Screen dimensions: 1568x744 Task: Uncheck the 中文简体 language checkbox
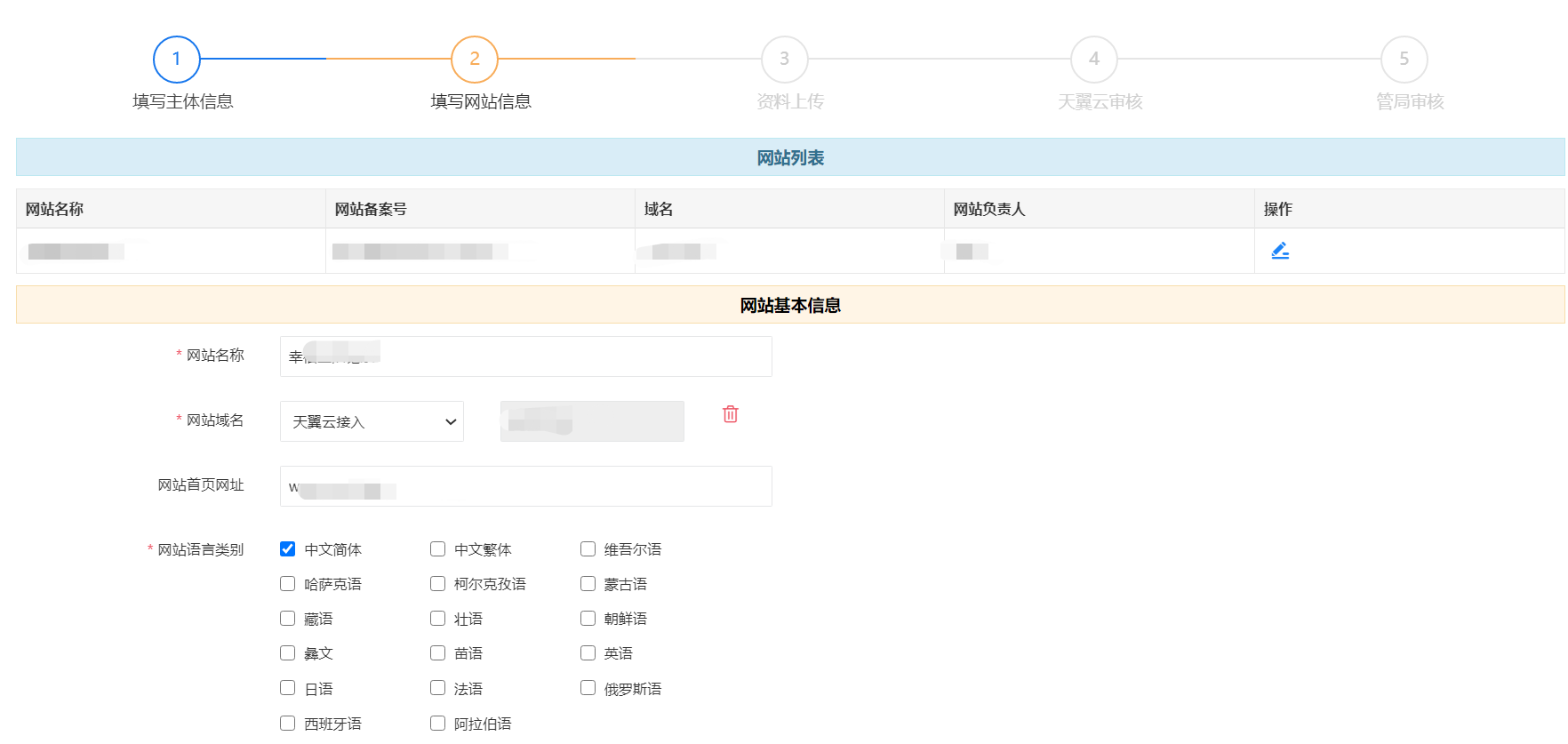[288, 549]
